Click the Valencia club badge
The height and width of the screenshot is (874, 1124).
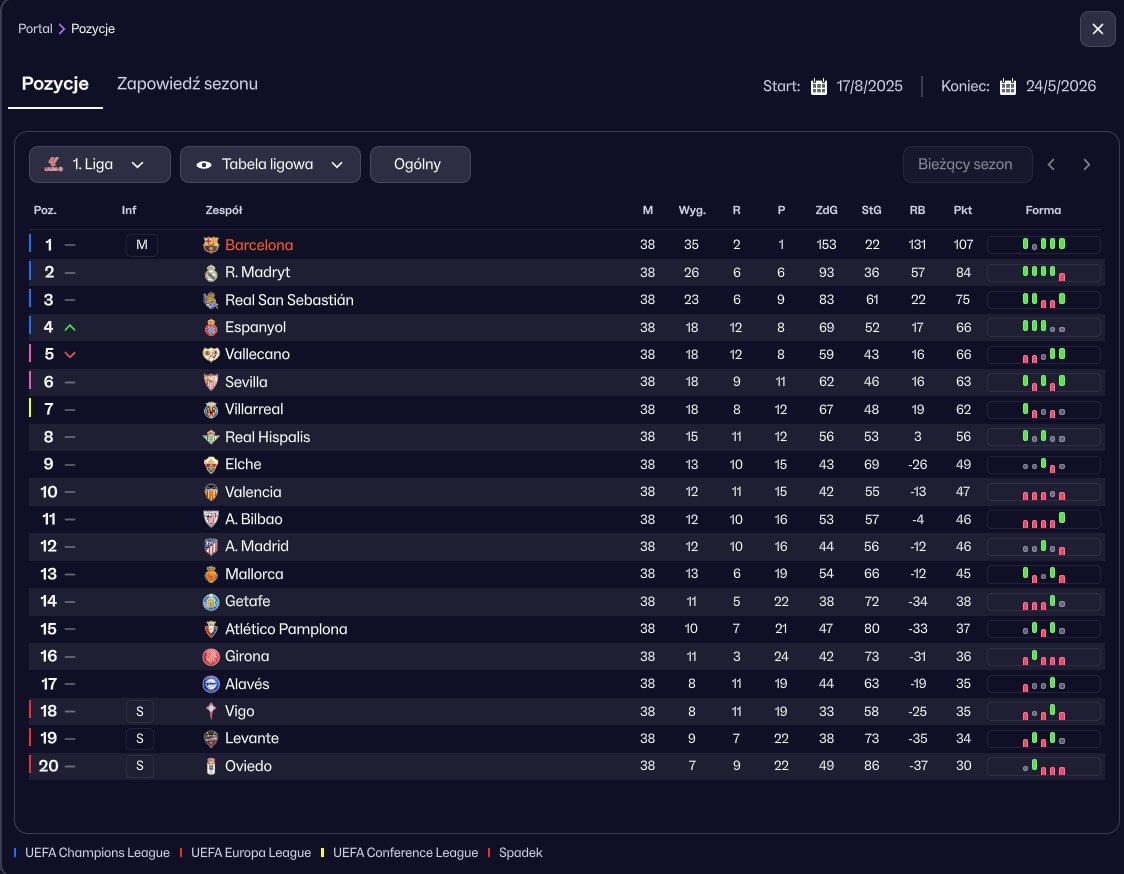[x=210, y=492]
